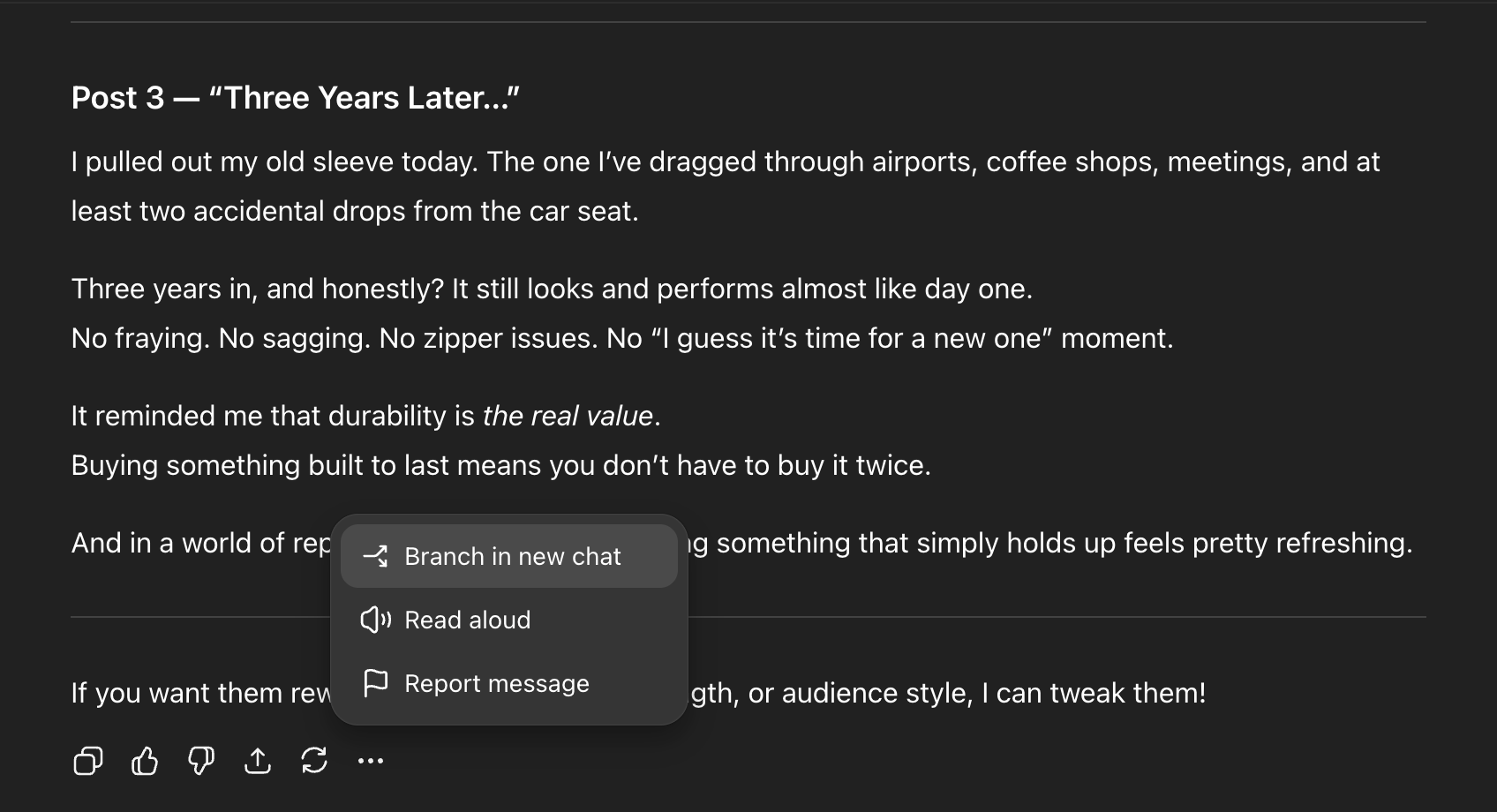The width and height of the screenshot is (1497, 812).
Task: Click the italic text "the real value"
Action: (568, 416)
